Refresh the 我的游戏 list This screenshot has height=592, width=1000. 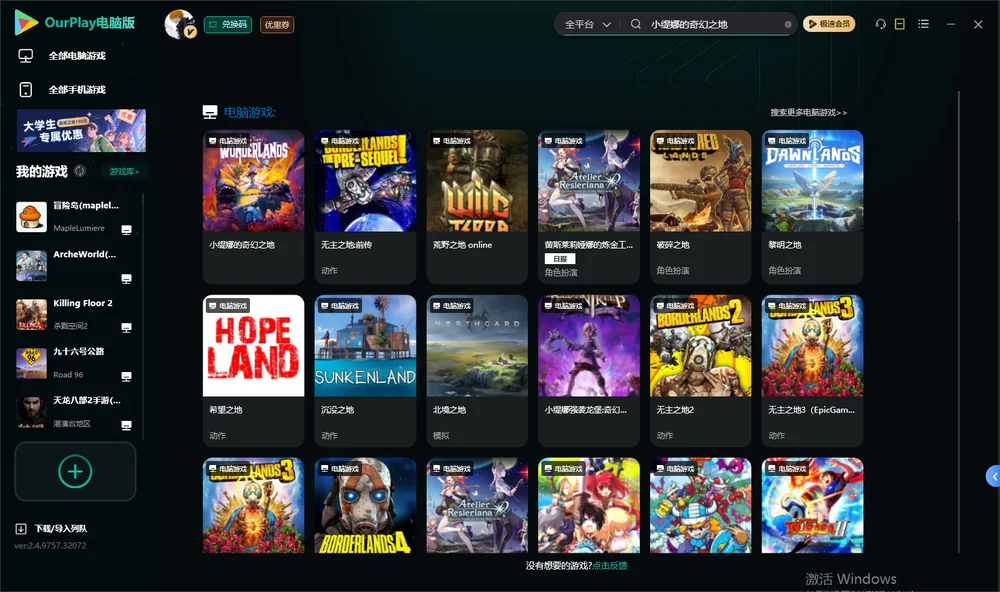80,171
